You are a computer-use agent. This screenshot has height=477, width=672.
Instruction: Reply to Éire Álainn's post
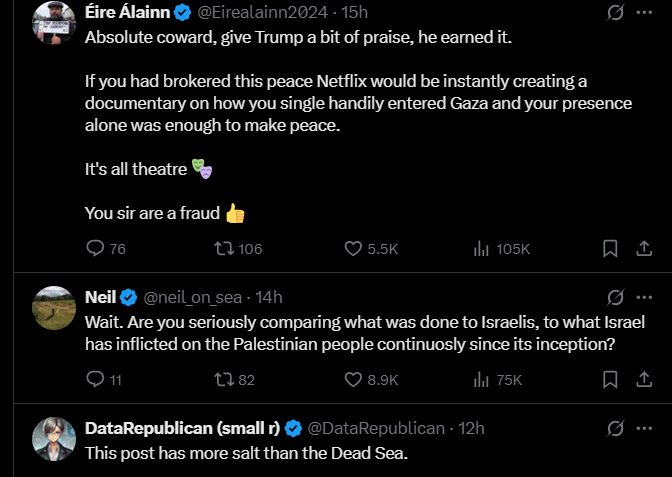[x=96, y=249]
